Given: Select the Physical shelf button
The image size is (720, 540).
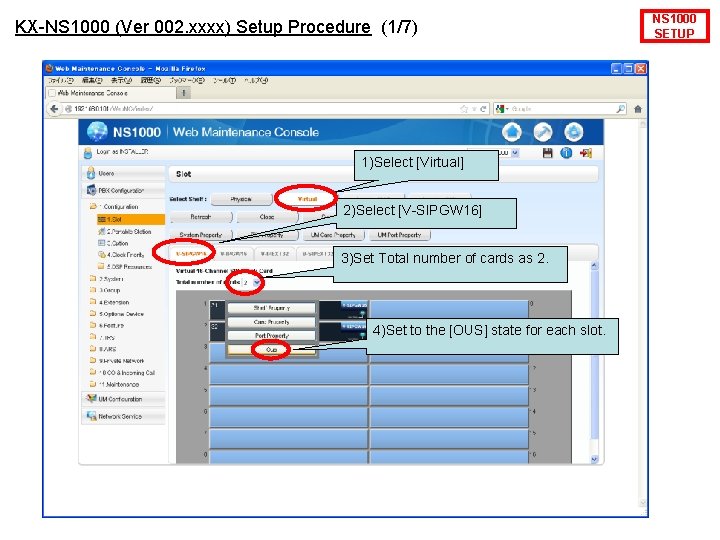Looking at the screenshot, I should (241, 199).
